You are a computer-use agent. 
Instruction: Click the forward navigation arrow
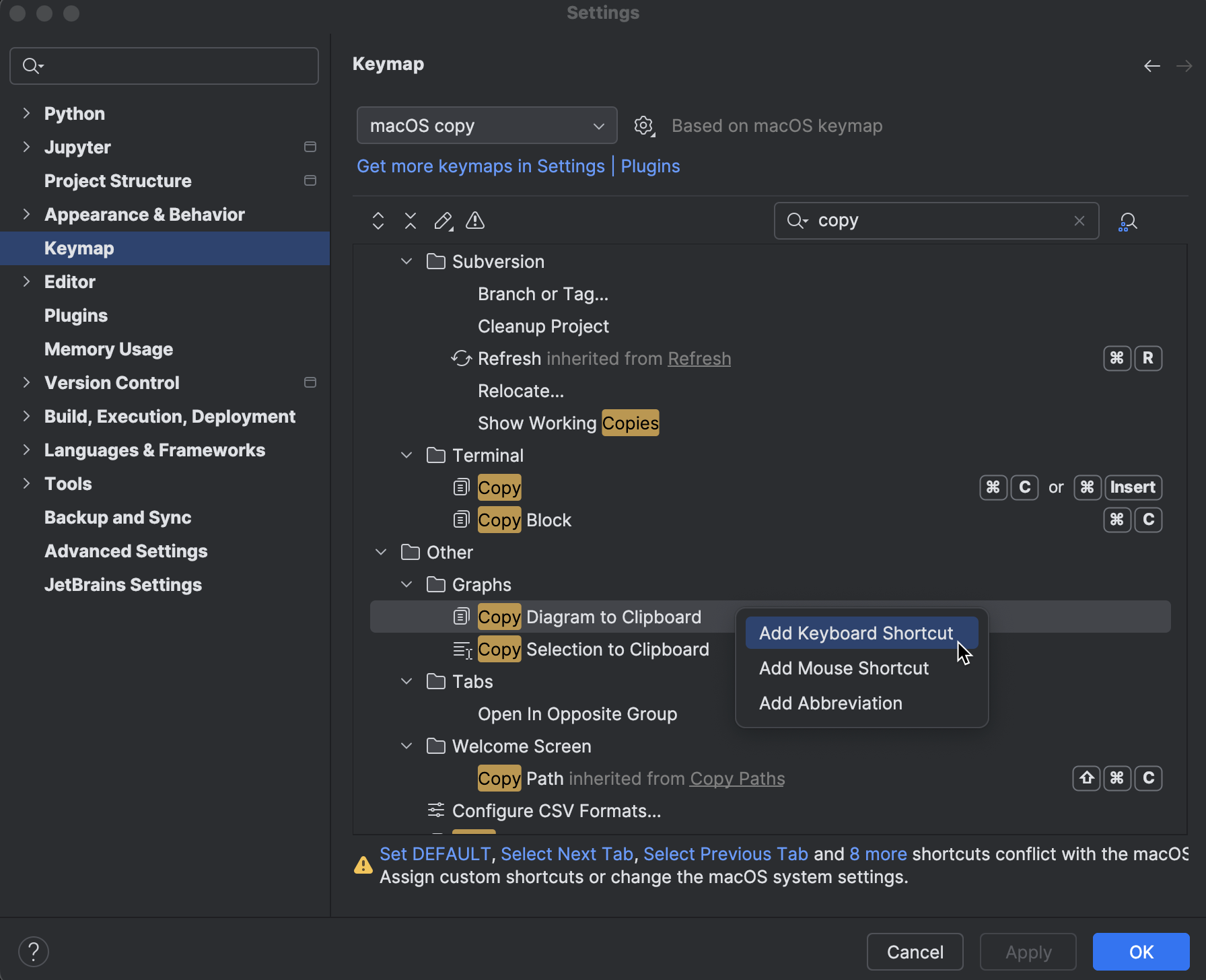pyautogui.click(x=1184, y=65)
